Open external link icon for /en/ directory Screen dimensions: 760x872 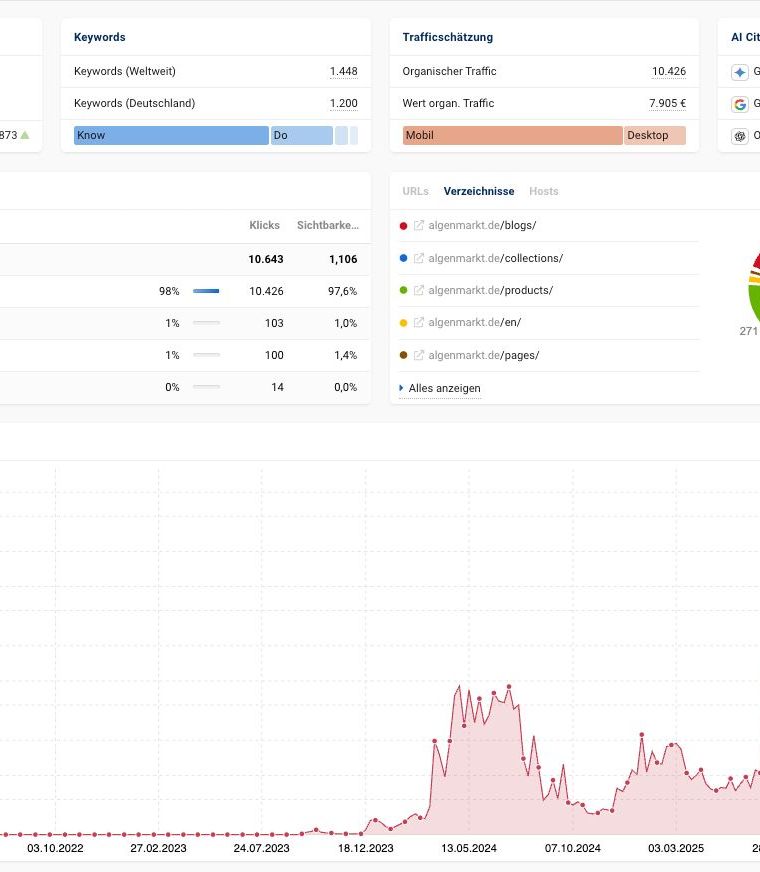click(x=419, y=323)
